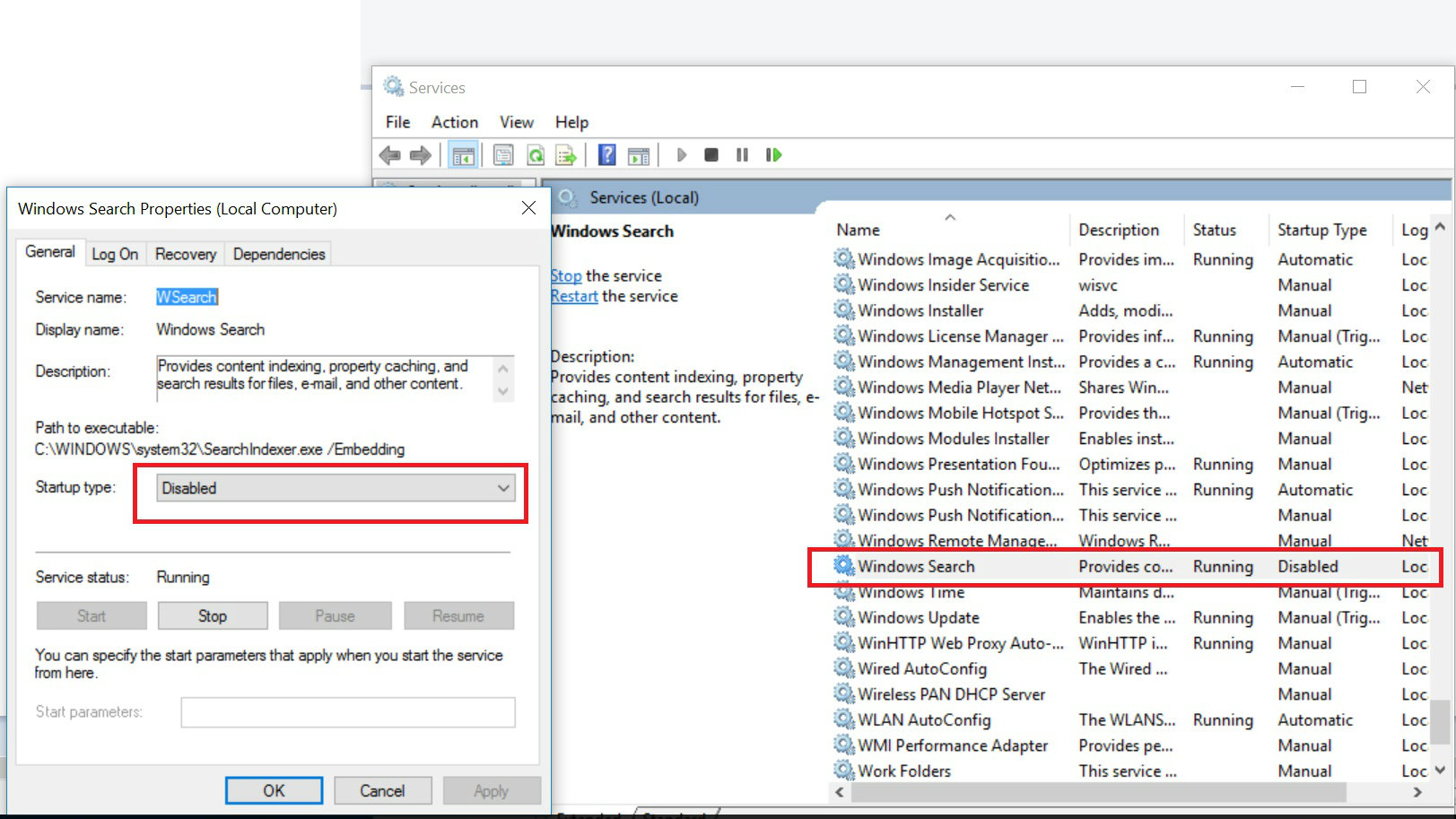Click the services list vertical scroll down arrow

point(1440,770)
